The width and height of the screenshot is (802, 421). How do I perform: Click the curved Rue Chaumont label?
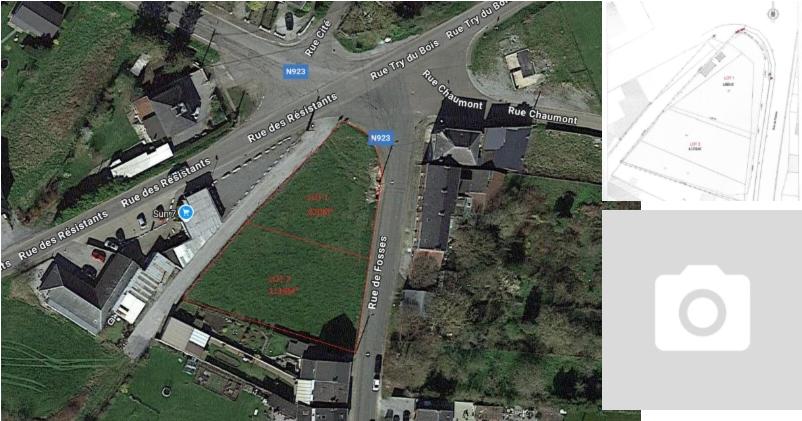[452, 90]
